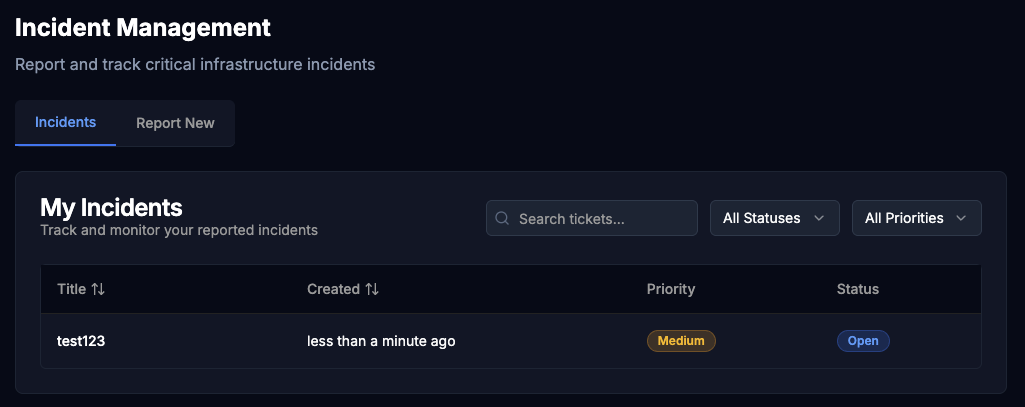Switch to the Report New tab
Screen dimensions: 1025x407
click(x=175, y=123)
